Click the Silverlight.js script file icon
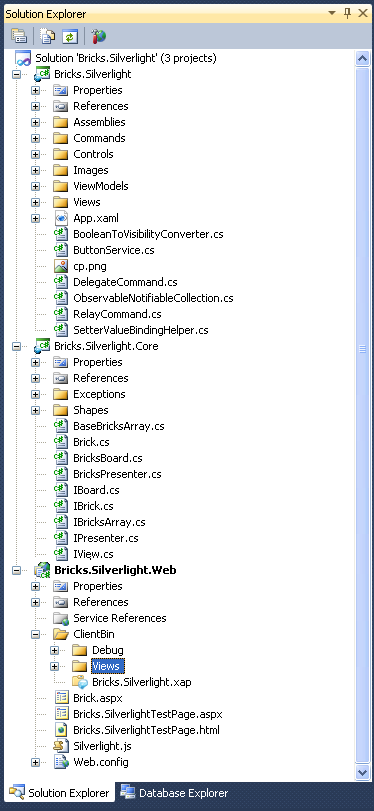 [x=61, y=746]
